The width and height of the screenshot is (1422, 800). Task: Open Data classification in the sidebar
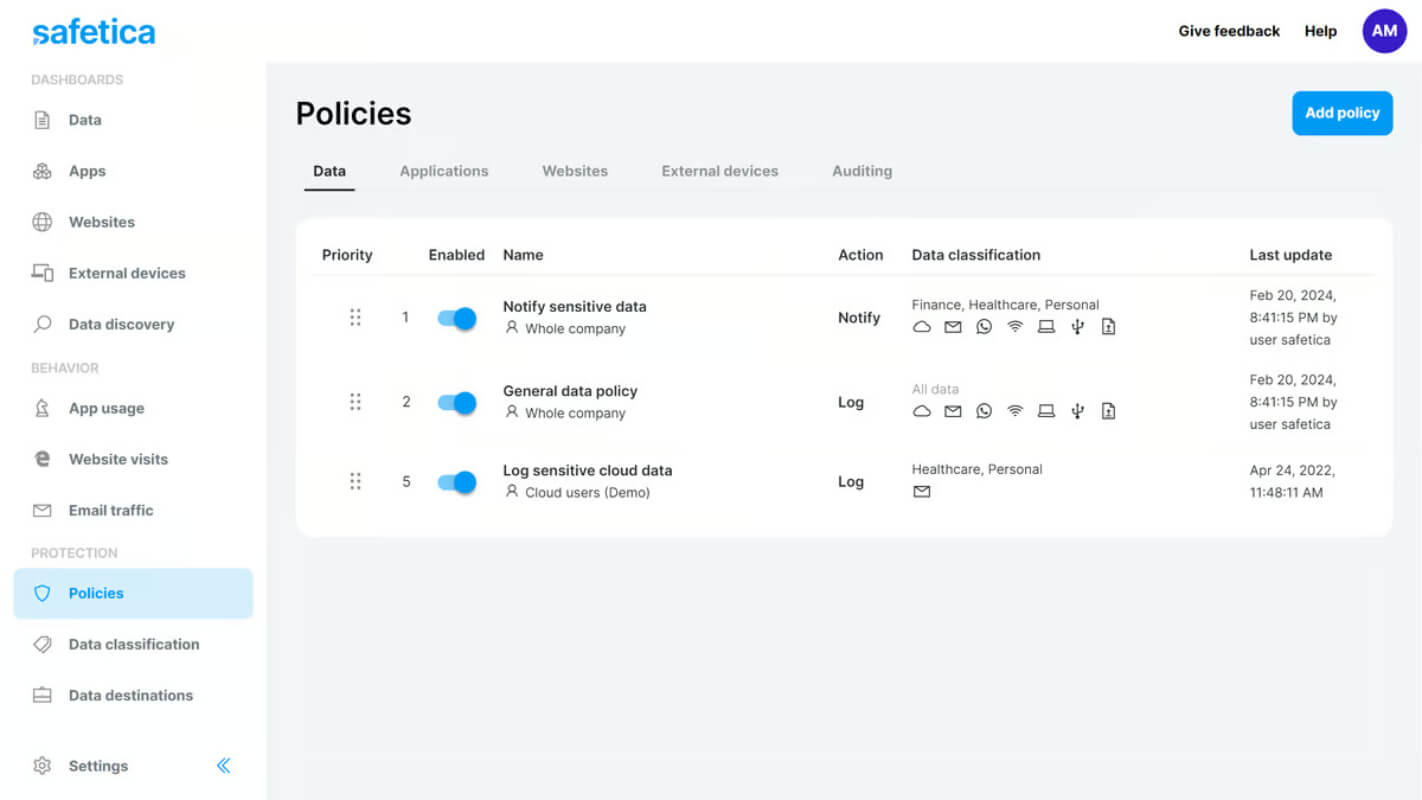pyautogui.click(x=133, y=644)
